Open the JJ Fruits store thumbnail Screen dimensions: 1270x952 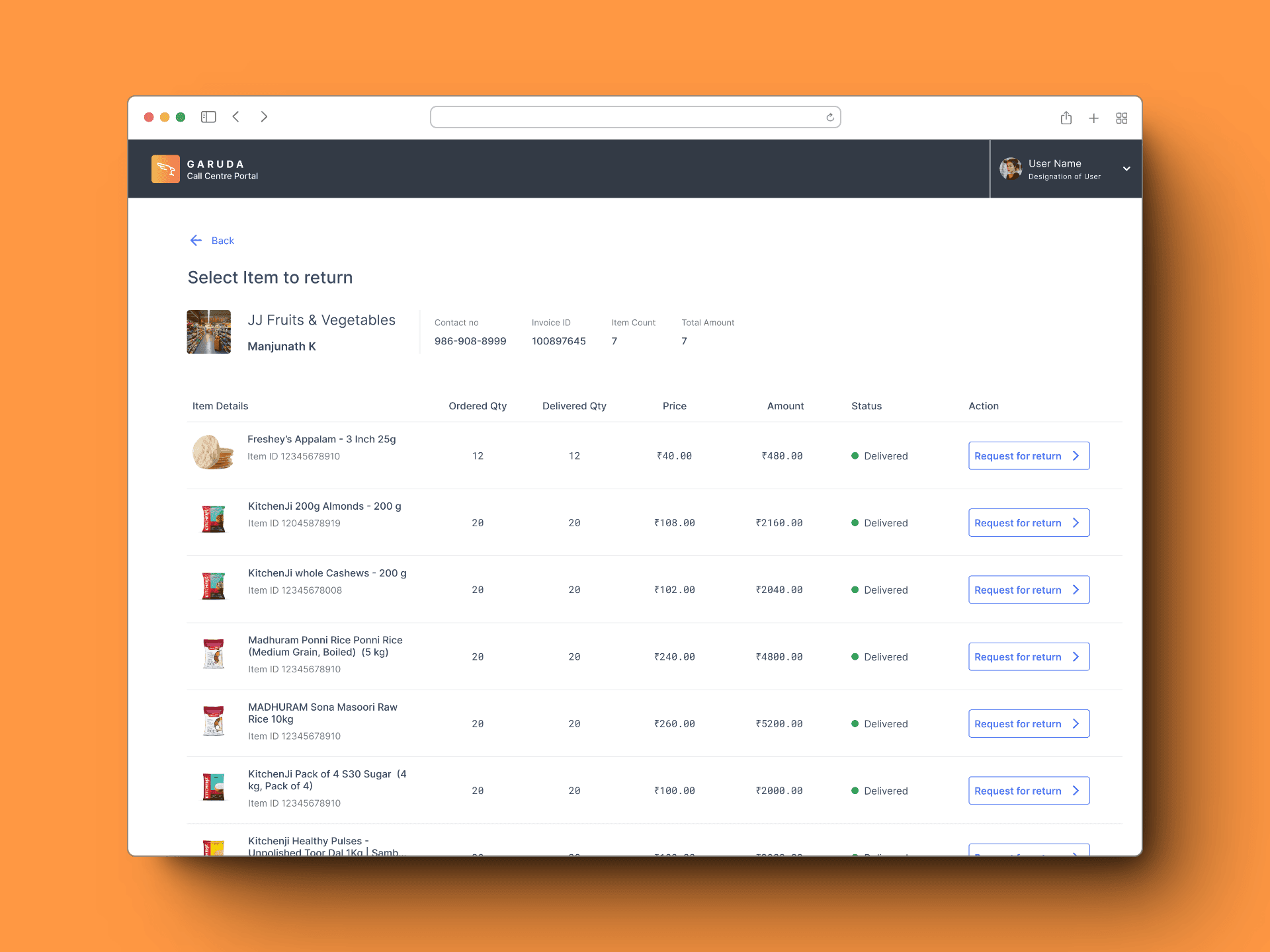tap(209, 332)
